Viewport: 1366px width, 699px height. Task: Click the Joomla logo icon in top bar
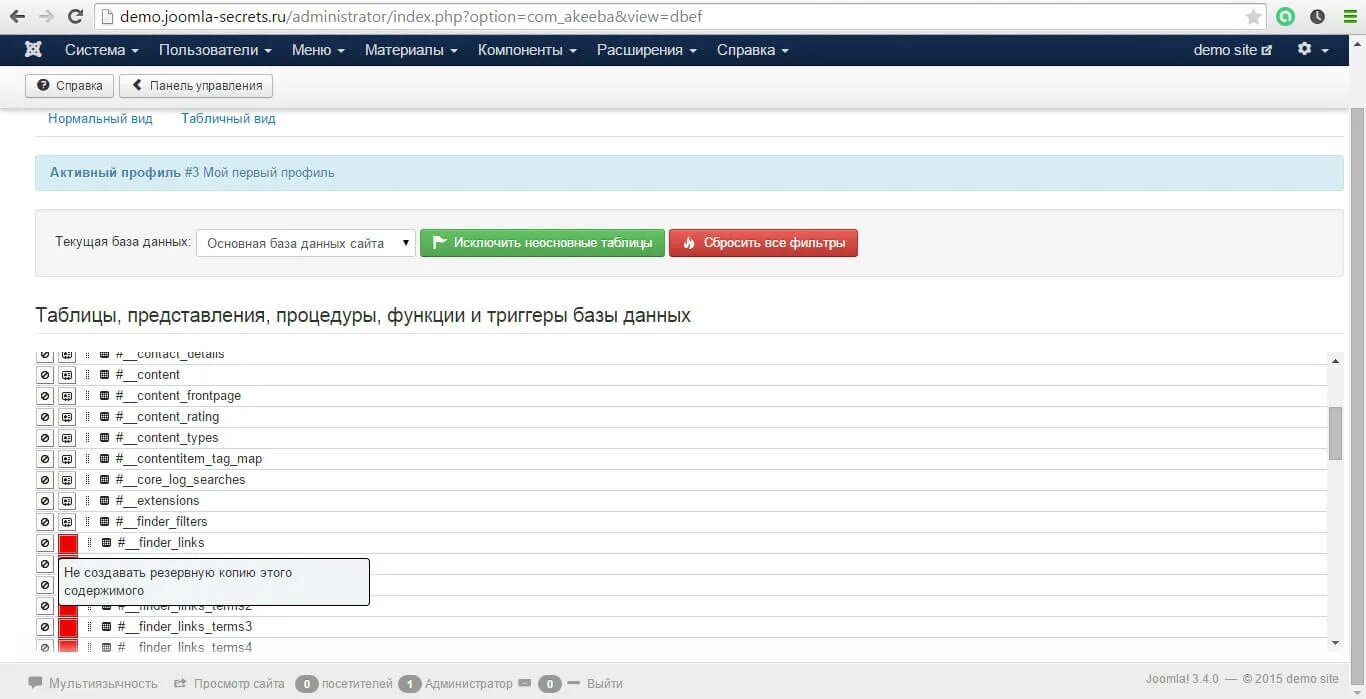33,49
